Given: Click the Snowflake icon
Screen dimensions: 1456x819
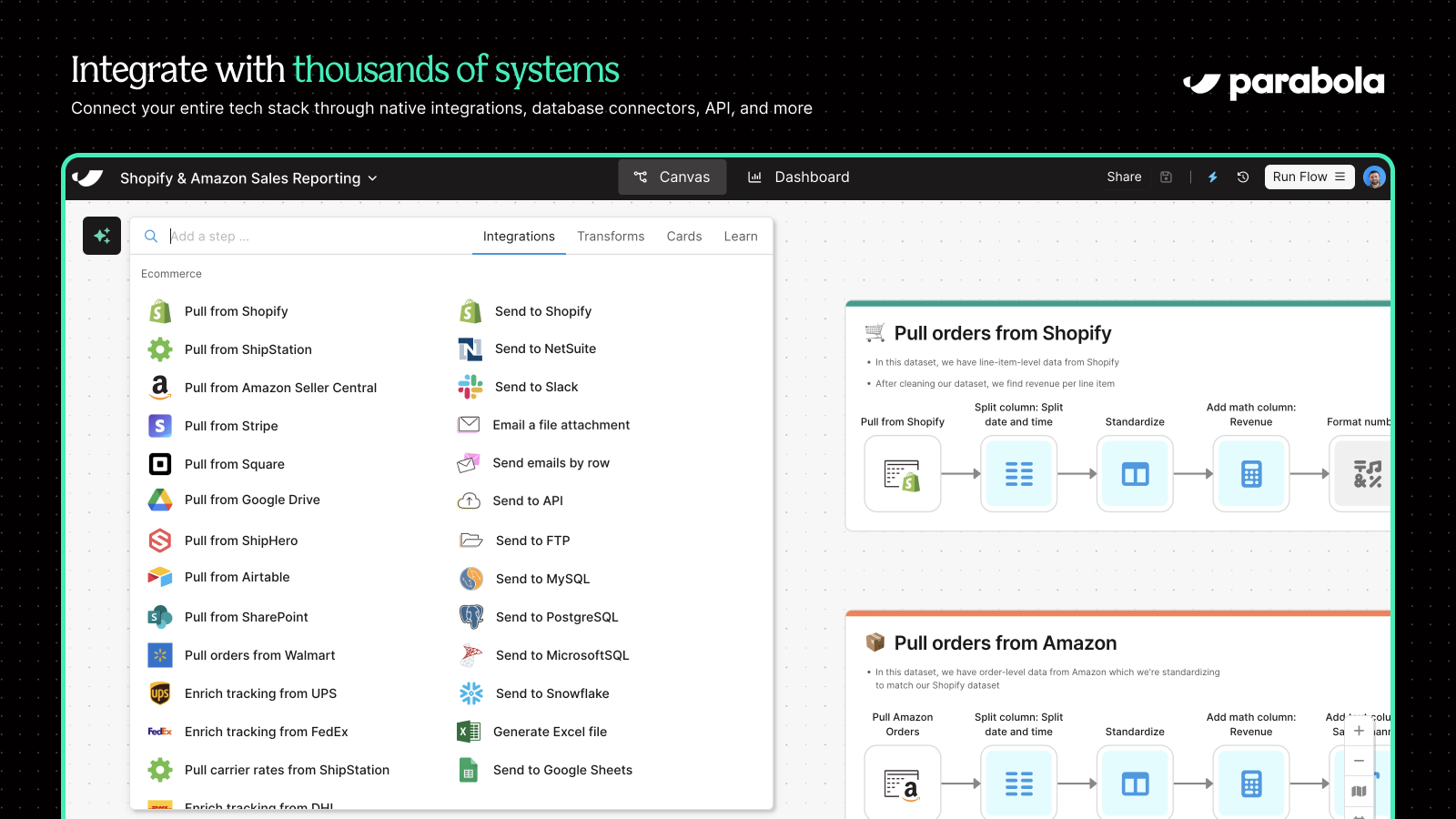Looking at the screenshot, I should click(471, 693).
